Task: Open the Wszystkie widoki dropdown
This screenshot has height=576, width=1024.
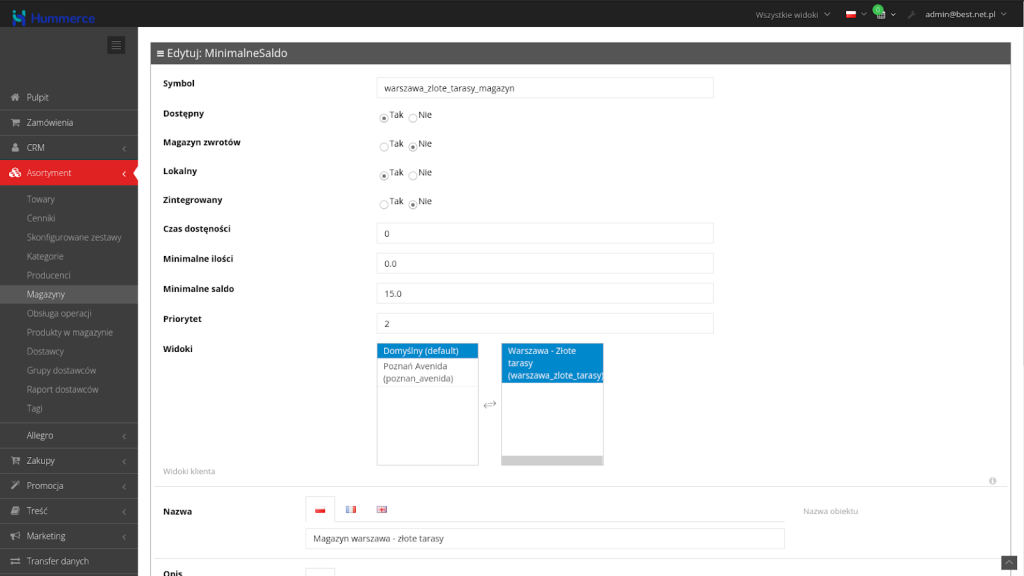Action: (793, 15)
